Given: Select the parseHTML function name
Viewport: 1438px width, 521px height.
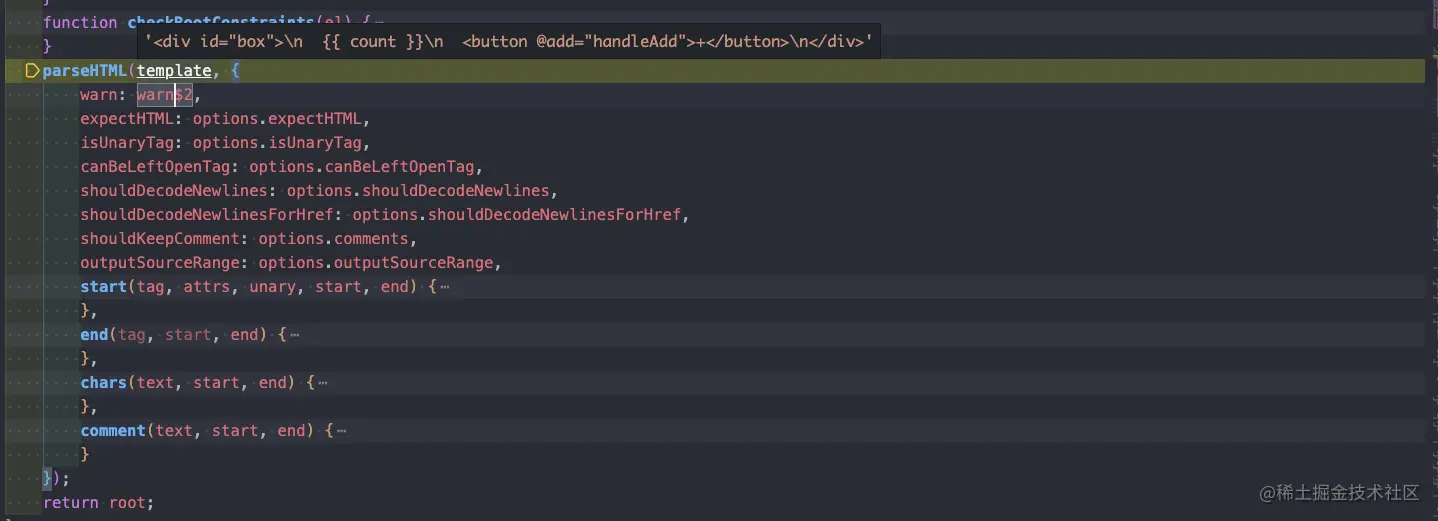Looking at the screenshot, I should [x=85, y=71].
